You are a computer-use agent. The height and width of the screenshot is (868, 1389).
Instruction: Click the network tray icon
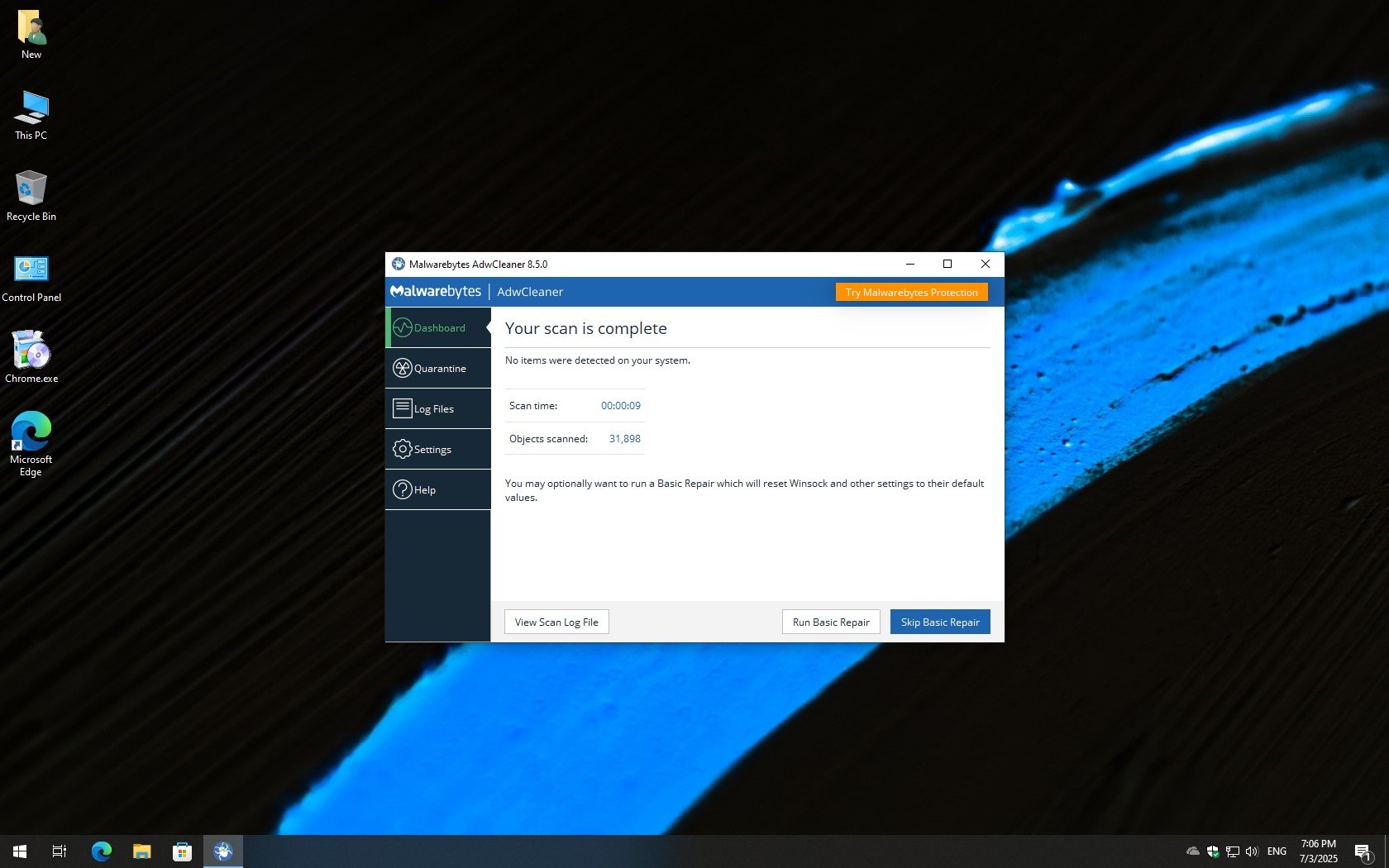(x=1233, y=851)
